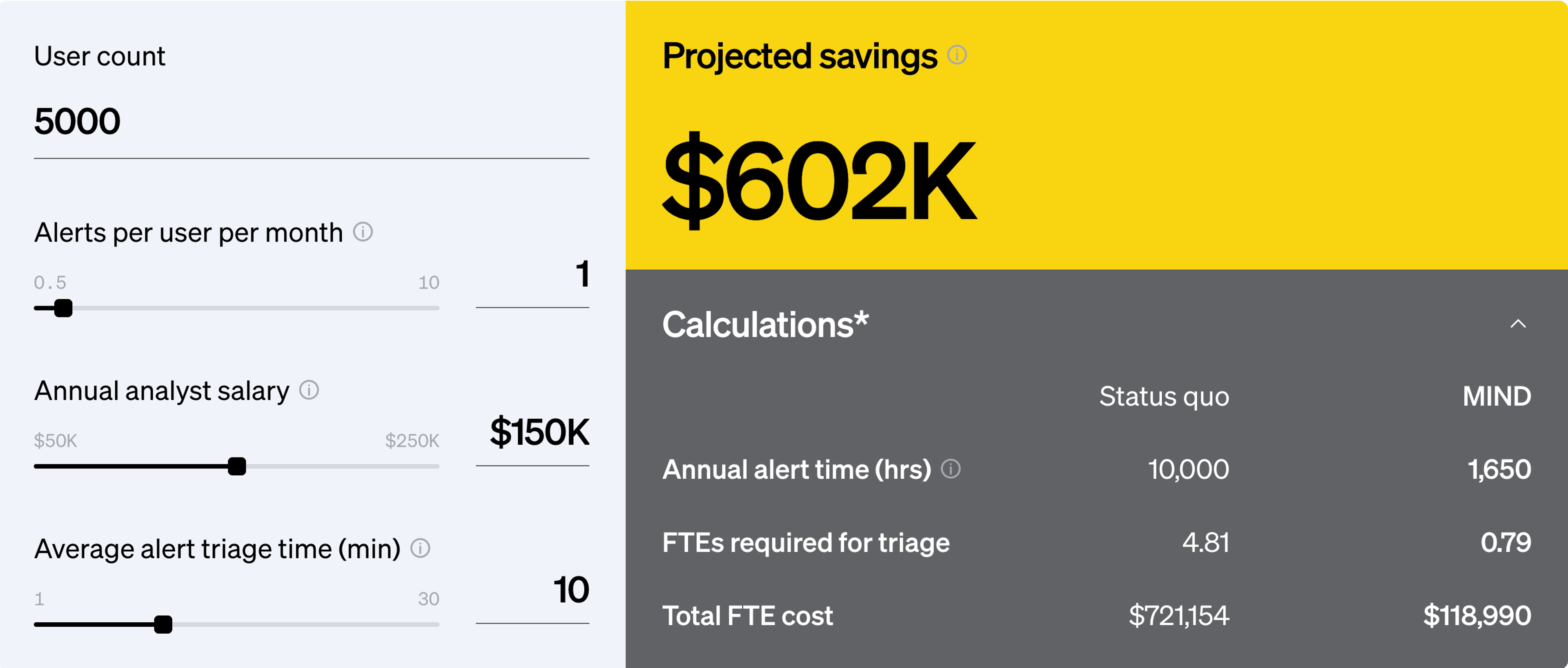Collapse the Calculations section using the chevron
This screenshot has height=668, width=1568.
click(1517, 324)
